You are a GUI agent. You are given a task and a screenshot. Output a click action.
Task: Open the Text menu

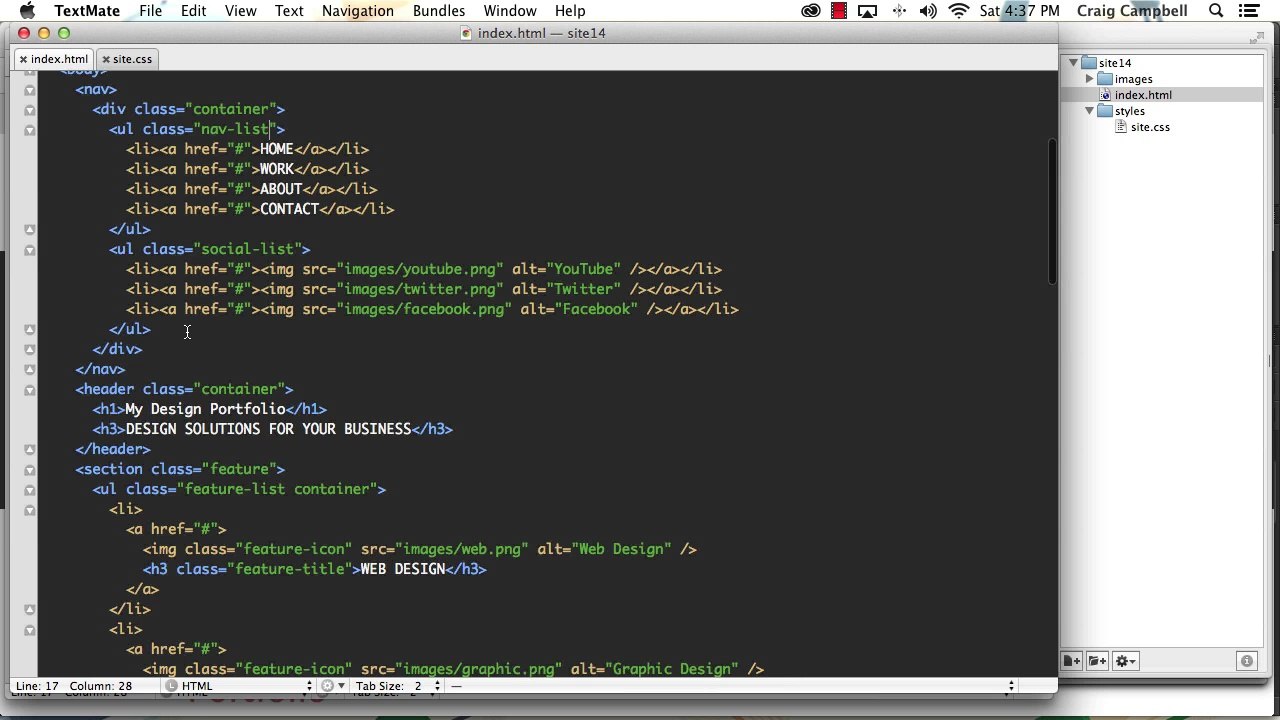(289, 11)
